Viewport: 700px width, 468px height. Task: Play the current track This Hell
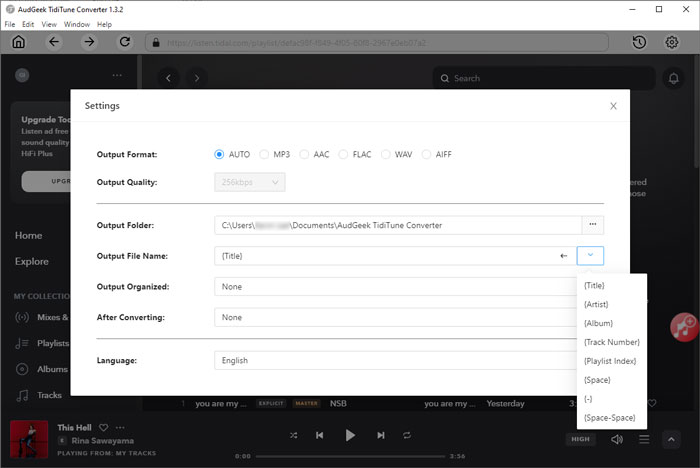point(350,435)
